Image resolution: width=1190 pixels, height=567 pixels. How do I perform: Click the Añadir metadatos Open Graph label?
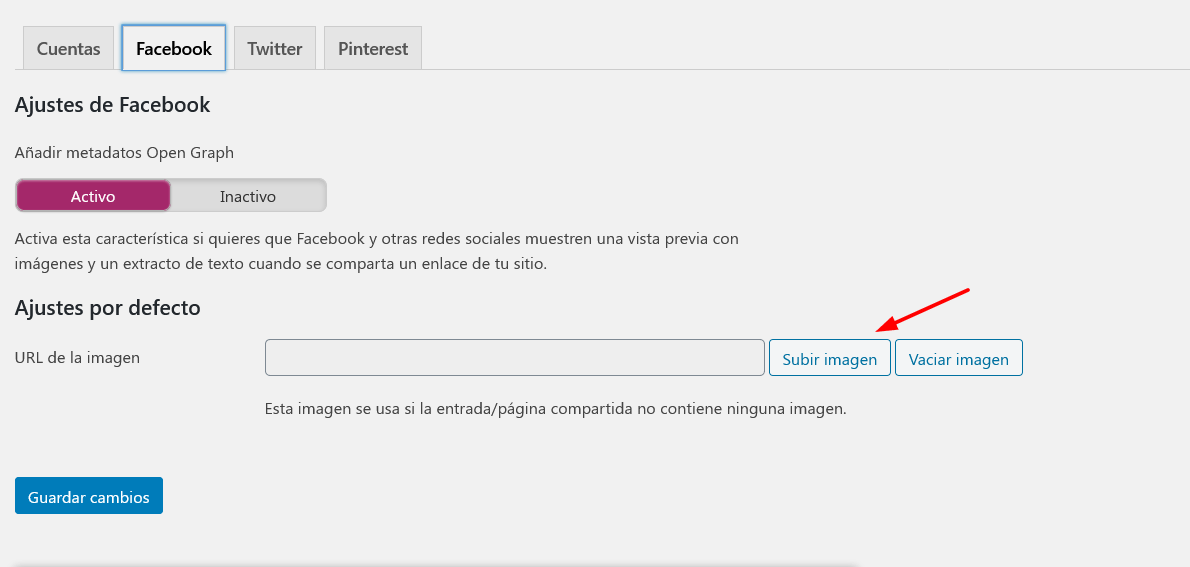pos(124,153)
